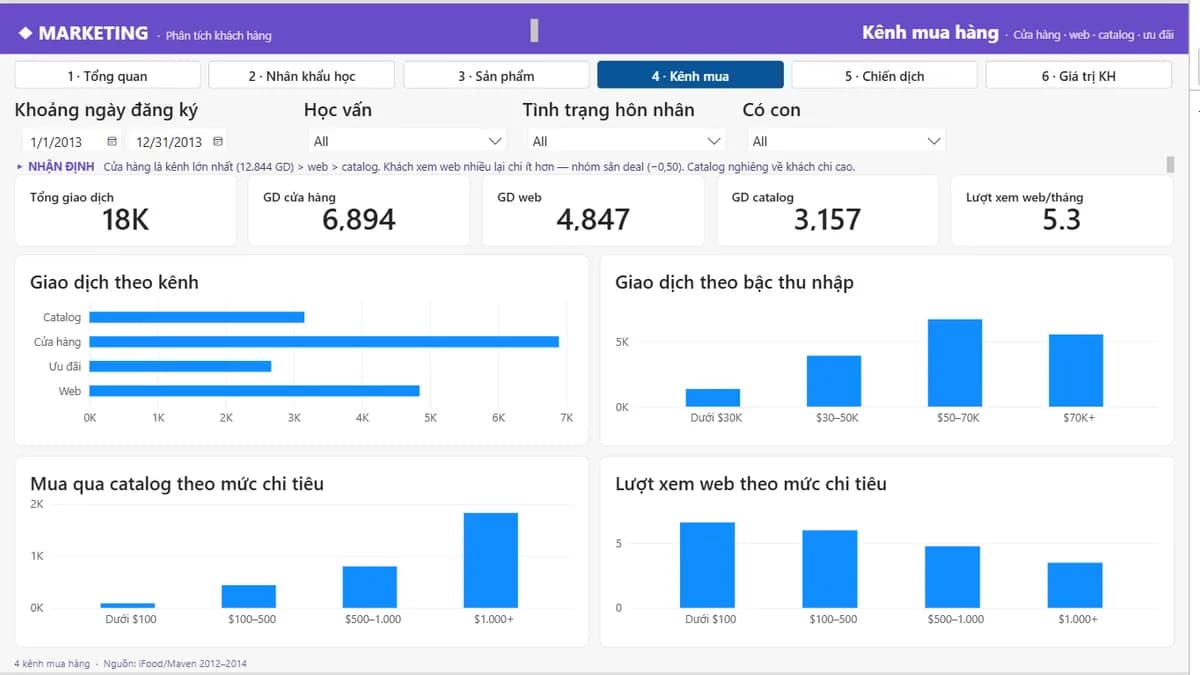Screen dimensions: 1200x675
Task: Select the GD cửa hàng 6,894 card
Action: pos(359,210)
